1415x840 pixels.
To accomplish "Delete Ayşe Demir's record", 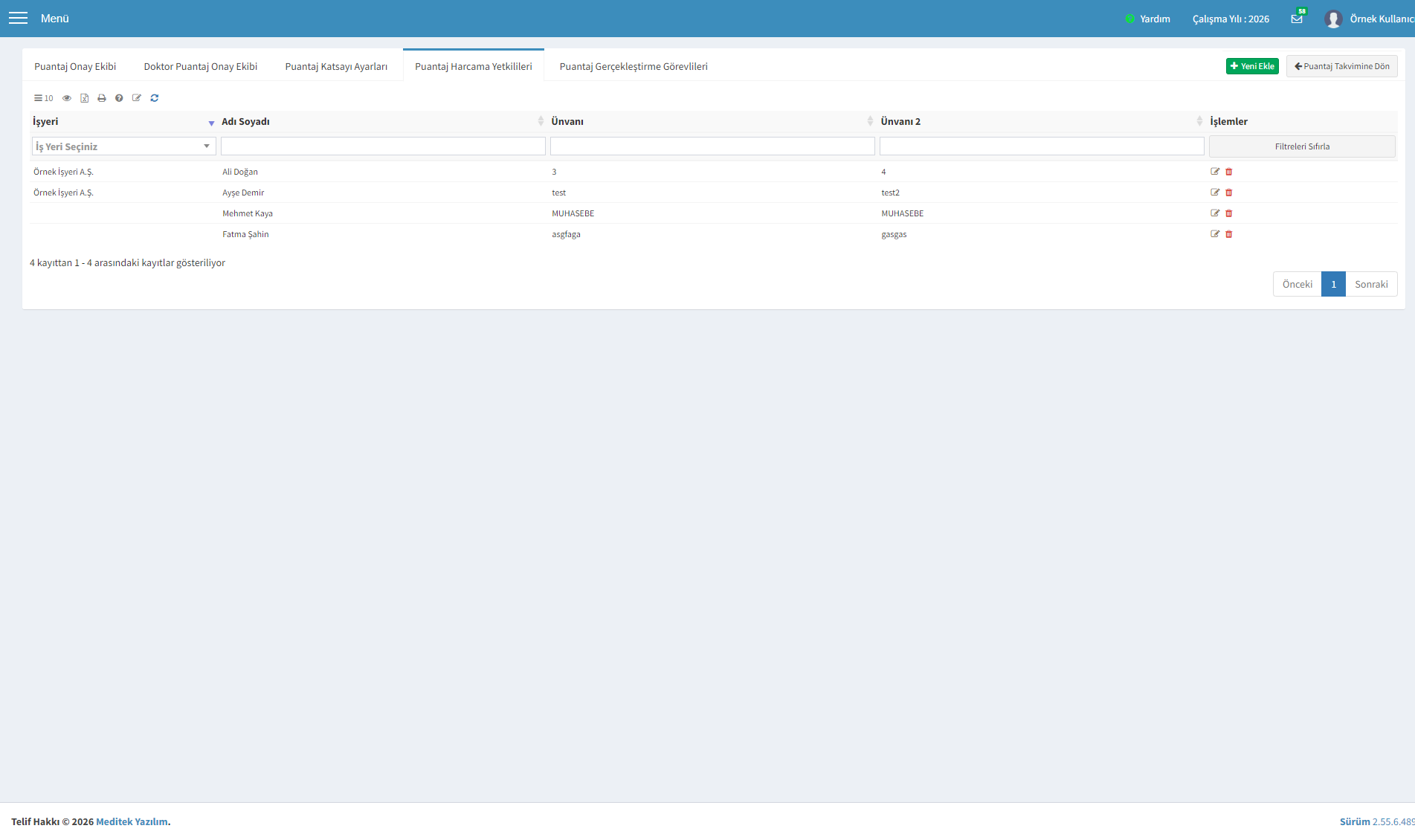I will pos(1228,193).
